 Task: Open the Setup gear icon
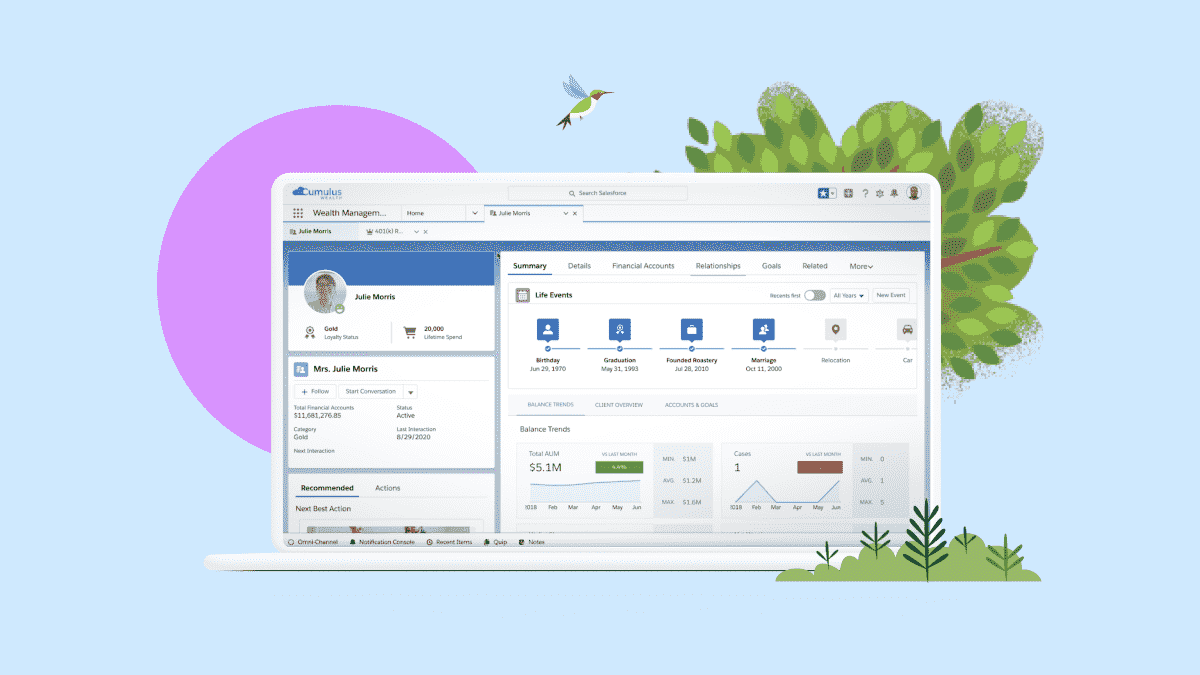click(880, 193)
